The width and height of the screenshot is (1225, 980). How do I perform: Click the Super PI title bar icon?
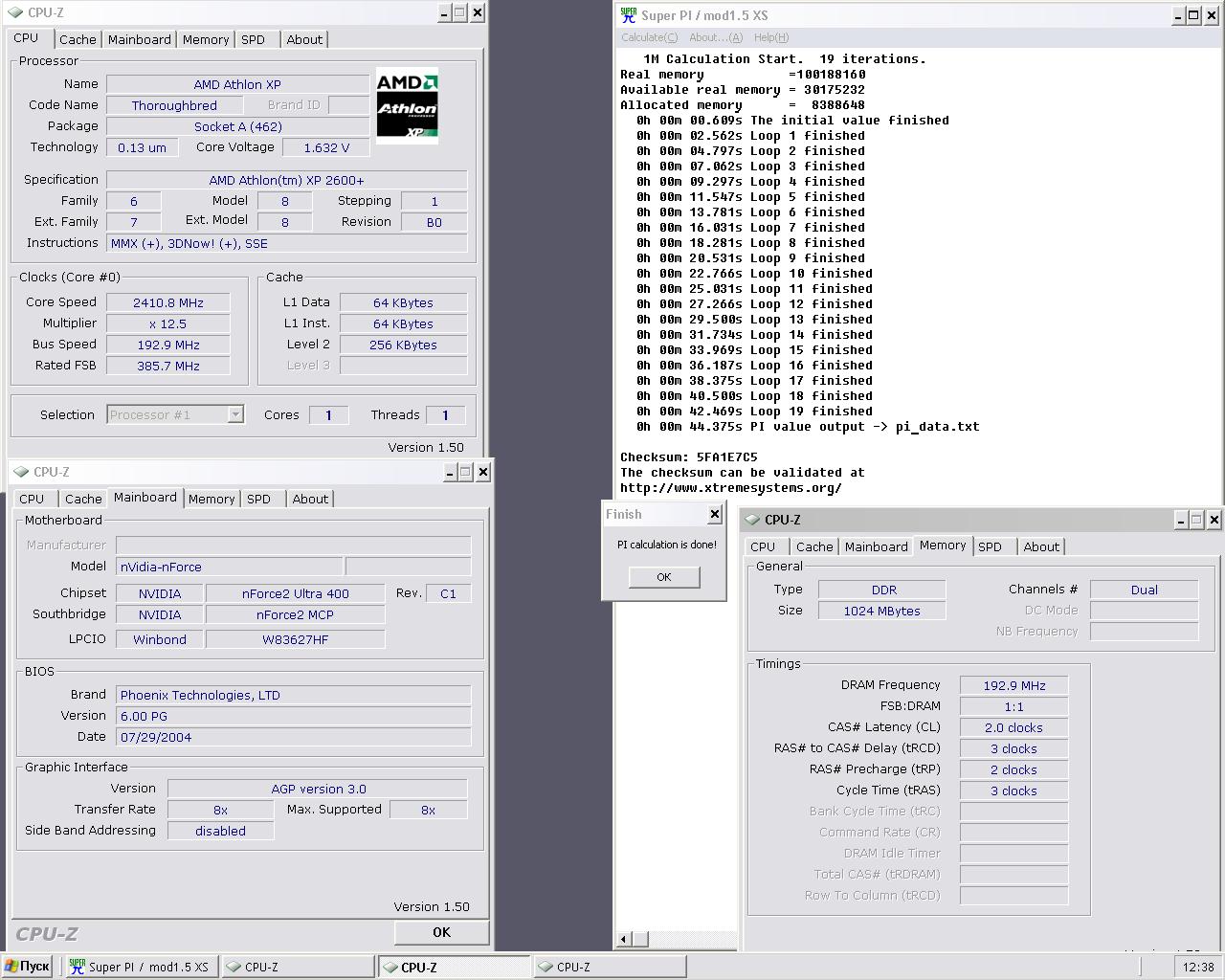click(x=628, y=15)
